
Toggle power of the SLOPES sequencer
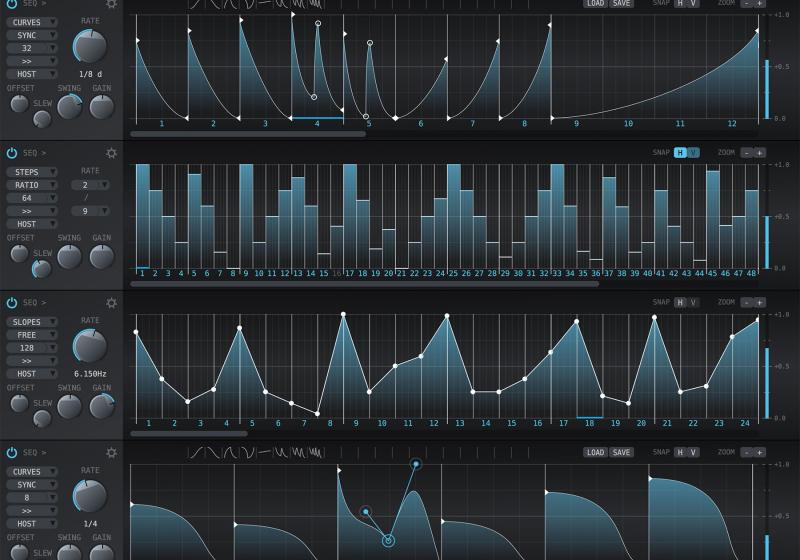pyautogui.click(x=12, y=303)
